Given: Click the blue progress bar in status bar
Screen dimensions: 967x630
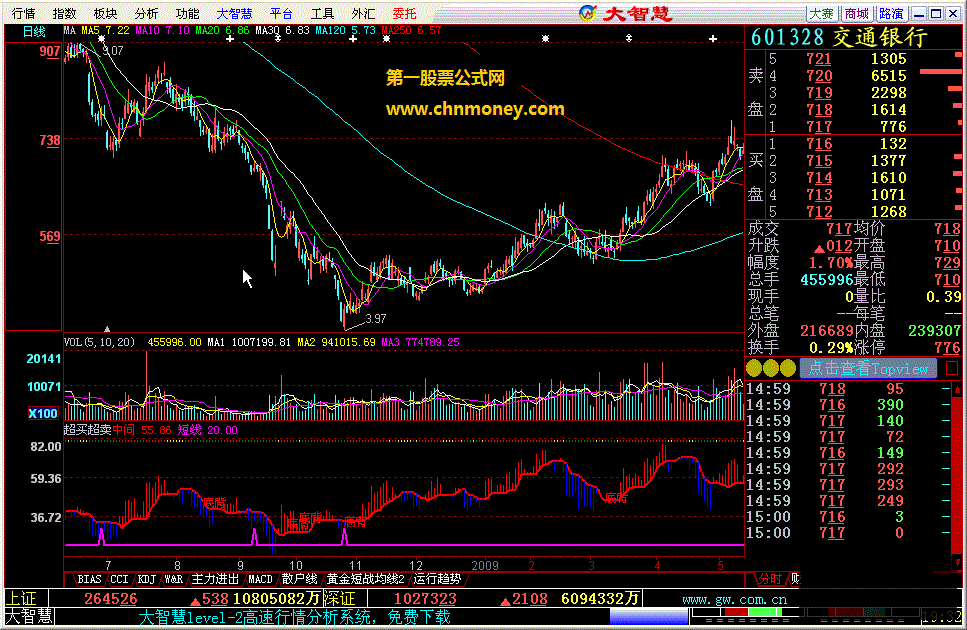Looking at the screenshot, I should tap(649, 616).
